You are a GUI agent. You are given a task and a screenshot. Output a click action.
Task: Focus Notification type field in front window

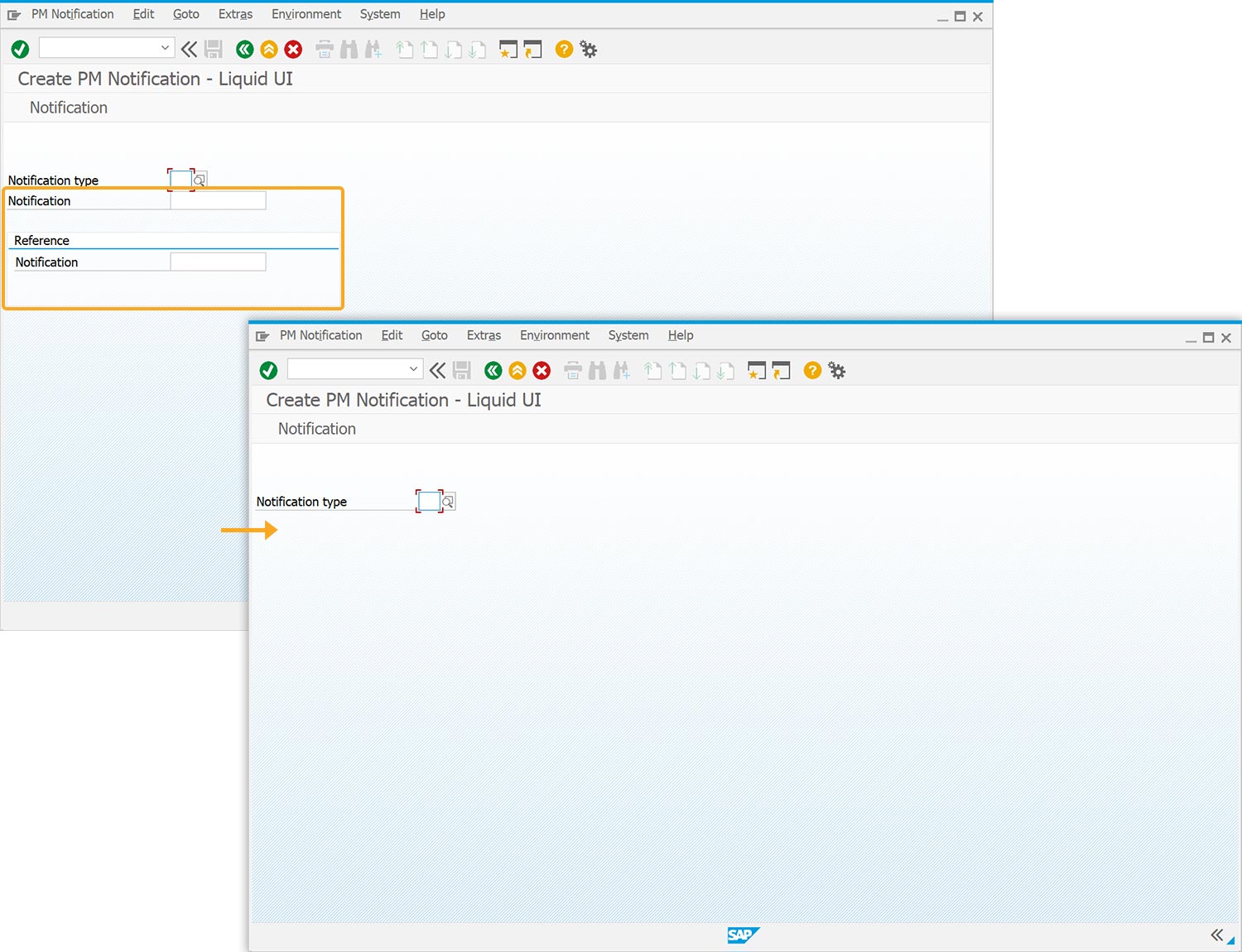429,501
